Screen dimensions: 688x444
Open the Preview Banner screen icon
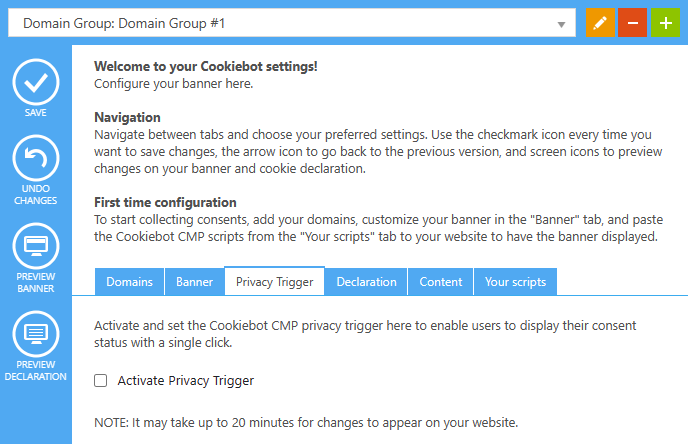coord(36,246)
